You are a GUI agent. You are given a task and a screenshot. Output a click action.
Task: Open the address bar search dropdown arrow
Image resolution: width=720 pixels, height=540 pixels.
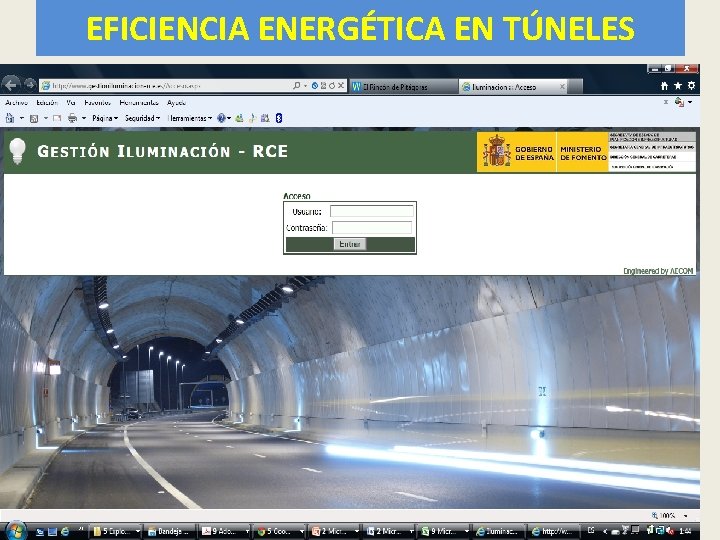tap(305, 86)
